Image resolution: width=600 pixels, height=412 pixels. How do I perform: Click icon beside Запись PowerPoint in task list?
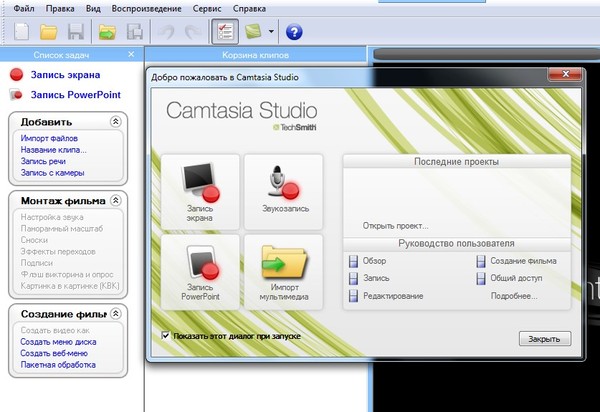[16, 94]
